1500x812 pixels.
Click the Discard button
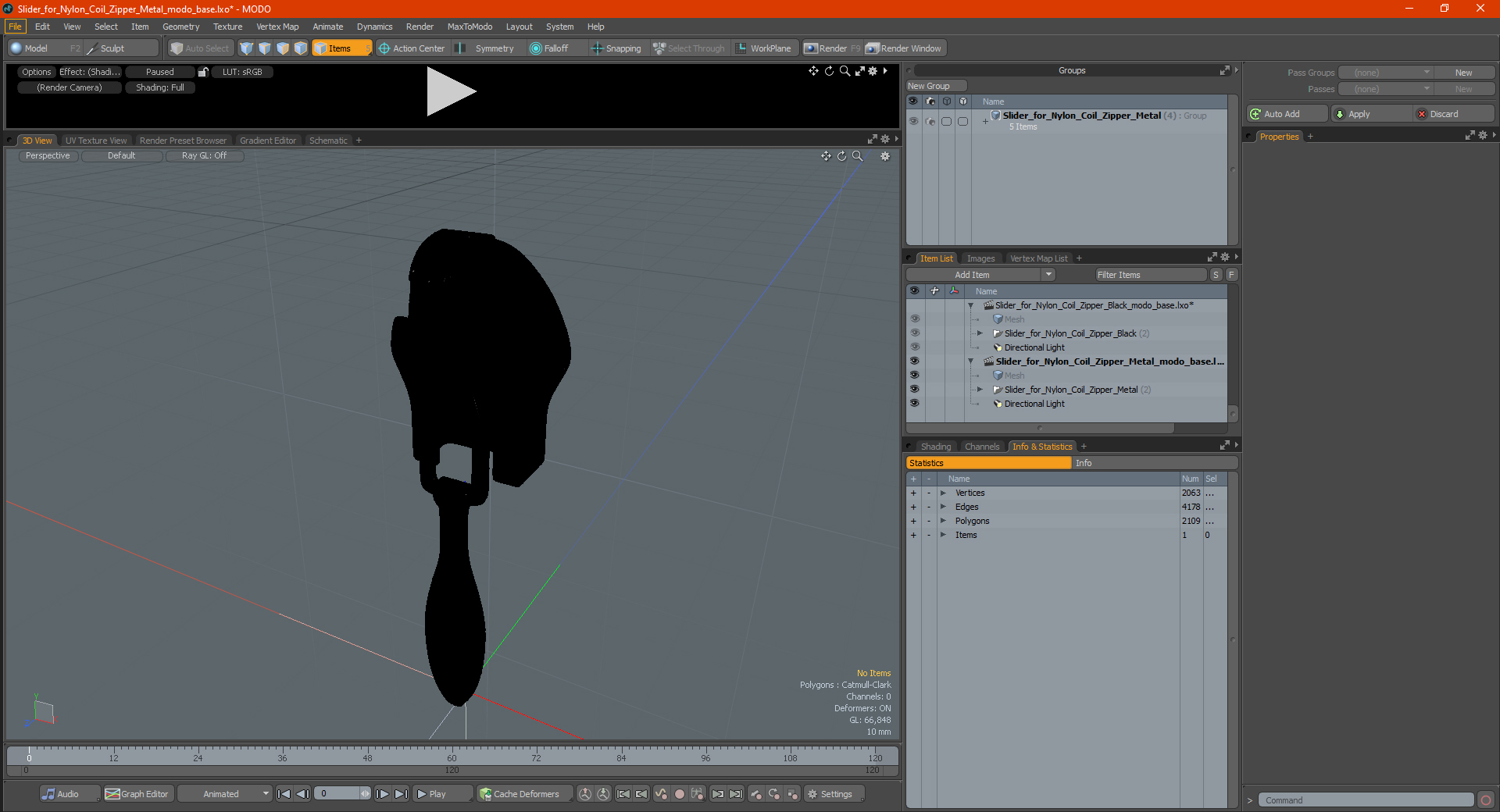(x=1453, y=114)
